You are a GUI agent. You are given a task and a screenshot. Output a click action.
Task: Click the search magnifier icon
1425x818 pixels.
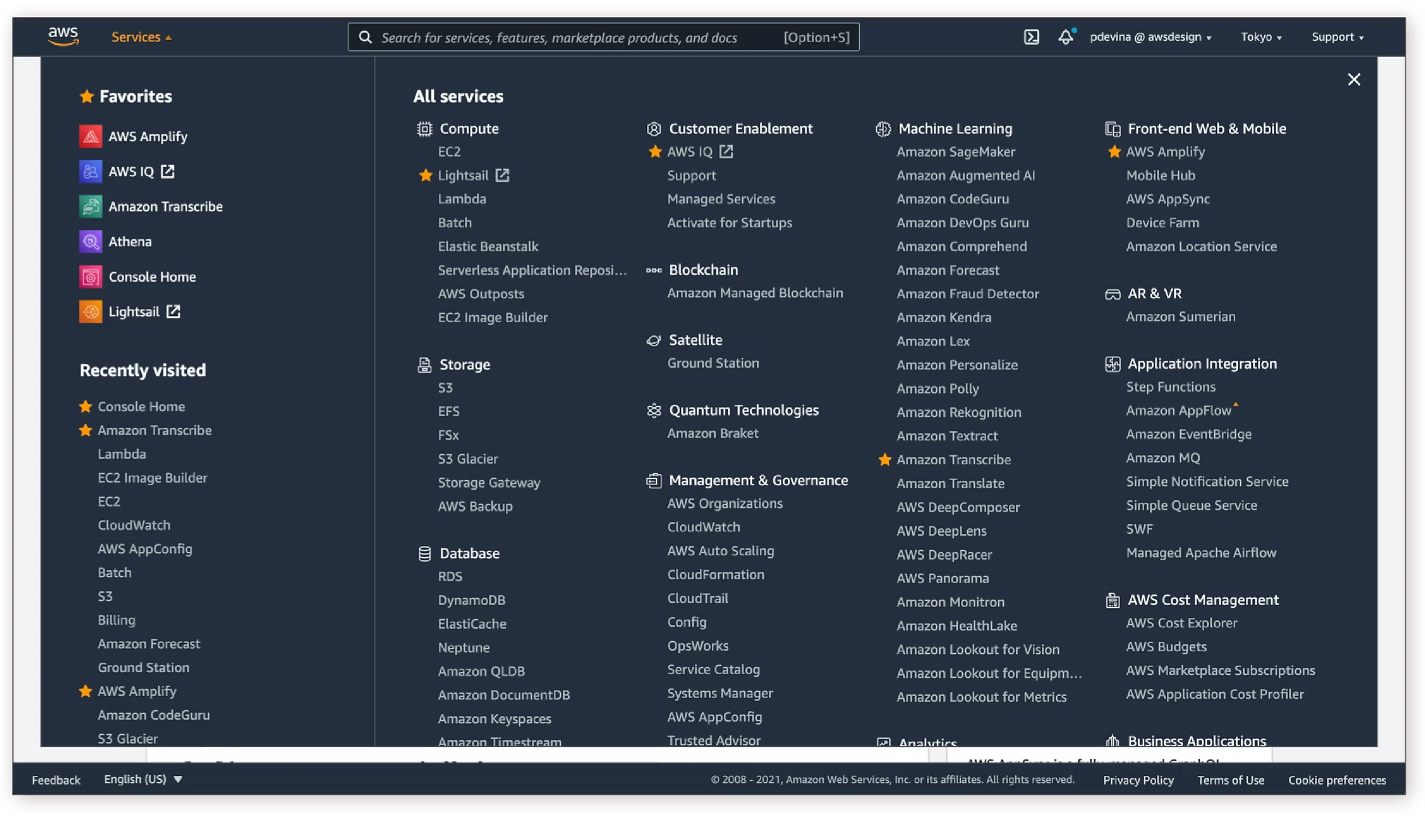click(x=366, y=37)
